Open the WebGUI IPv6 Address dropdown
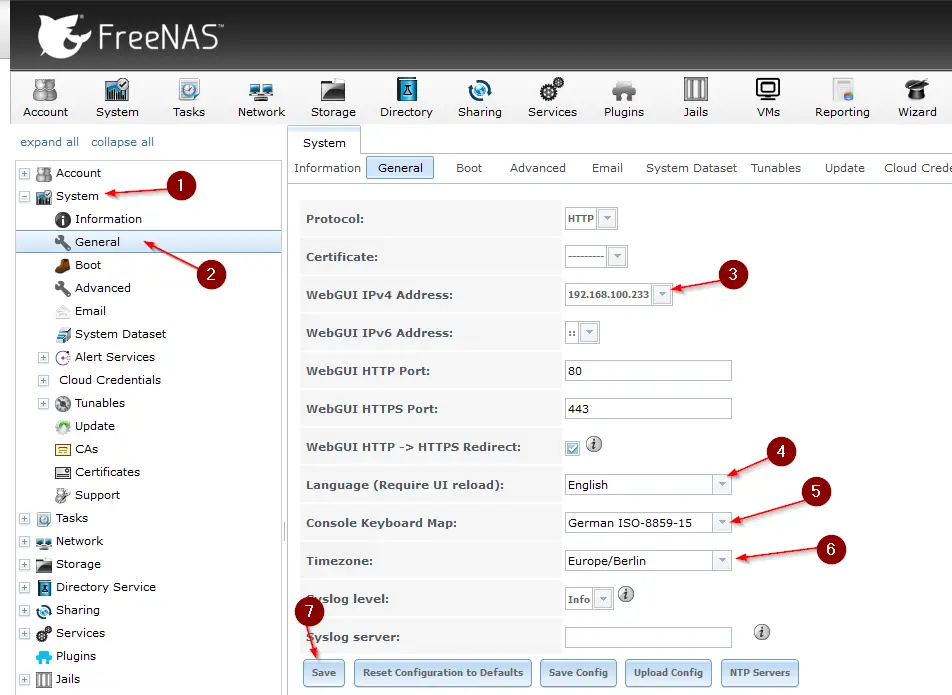Viewport: 952px width, 695px height. point(589,333)
